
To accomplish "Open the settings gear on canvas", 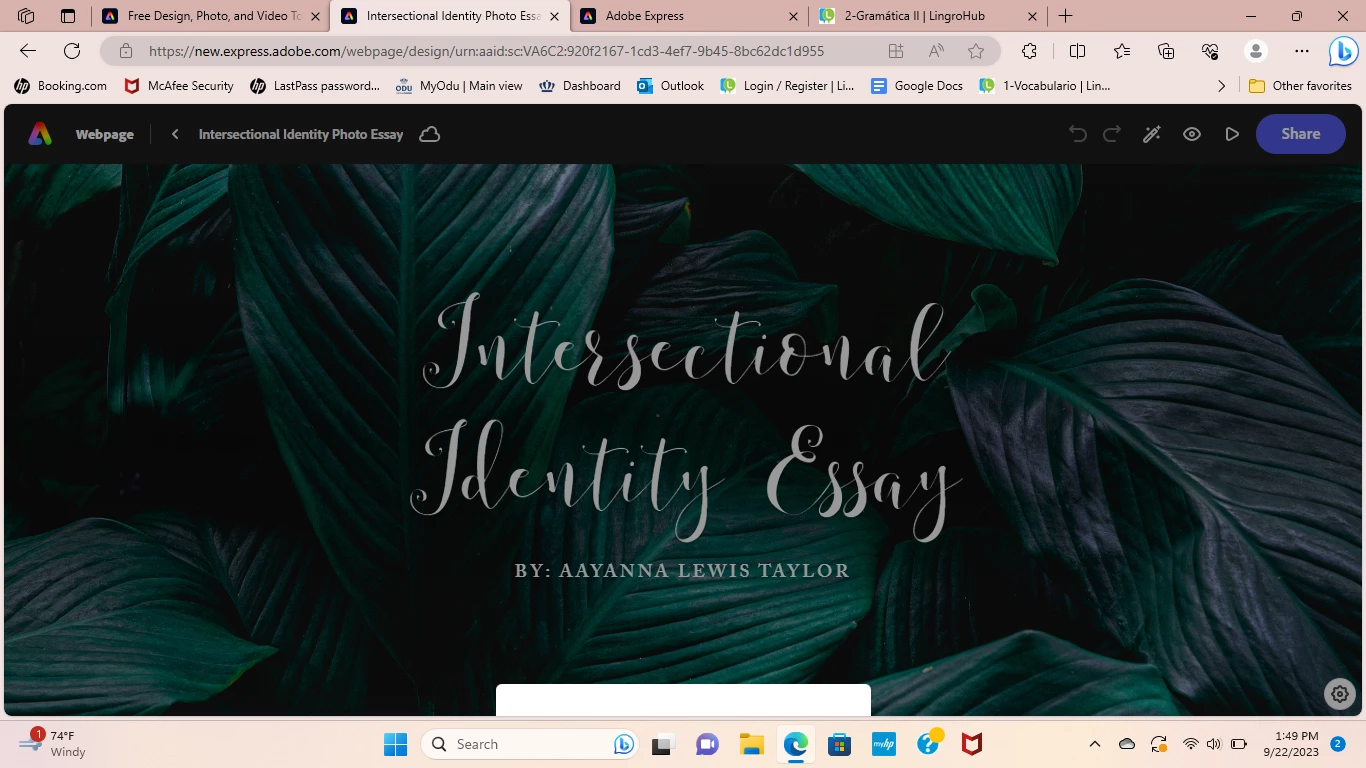I will (x=1340, y=694).
